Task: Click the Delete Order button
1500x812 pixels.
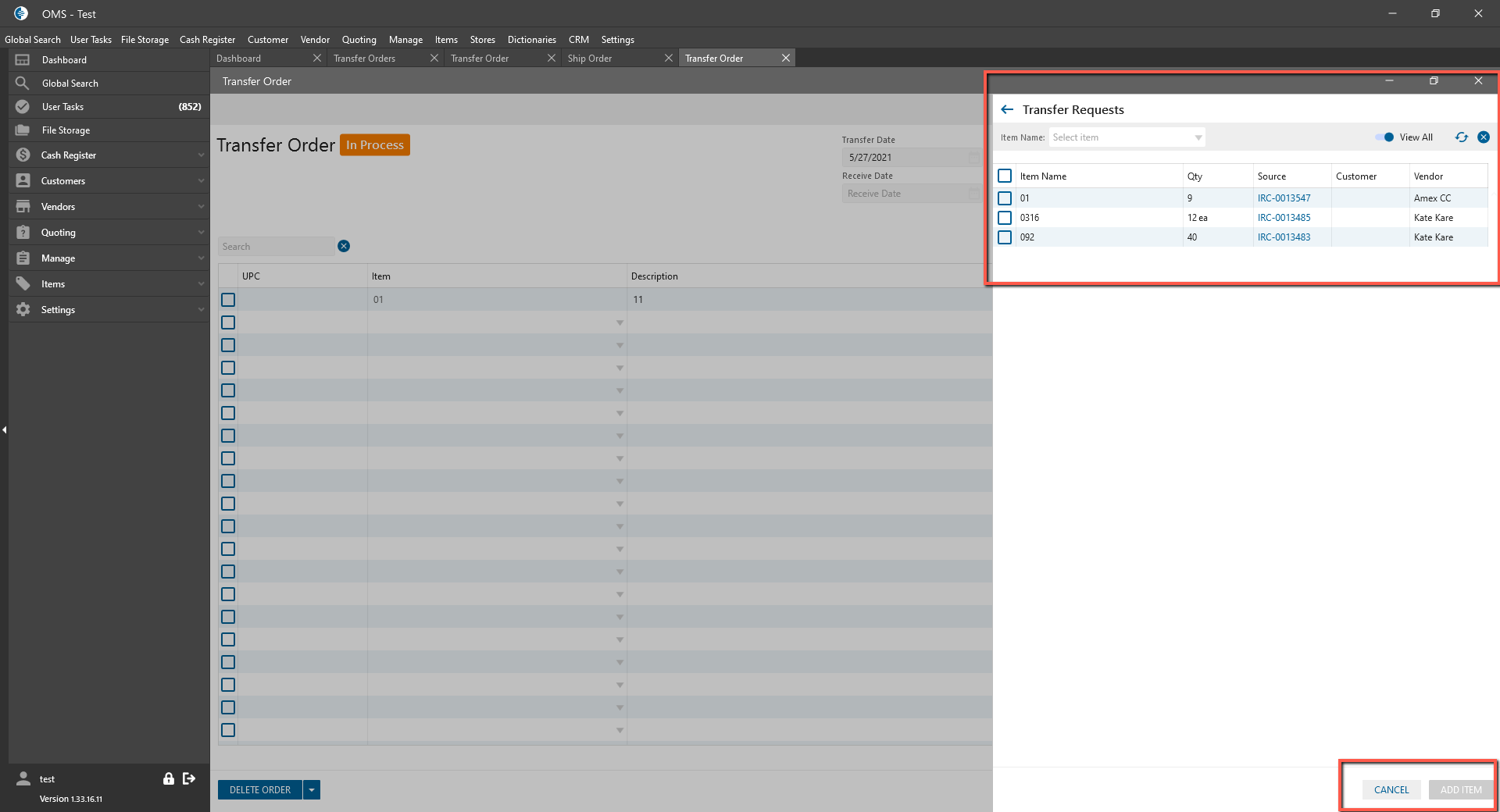Action: (260, 790)
